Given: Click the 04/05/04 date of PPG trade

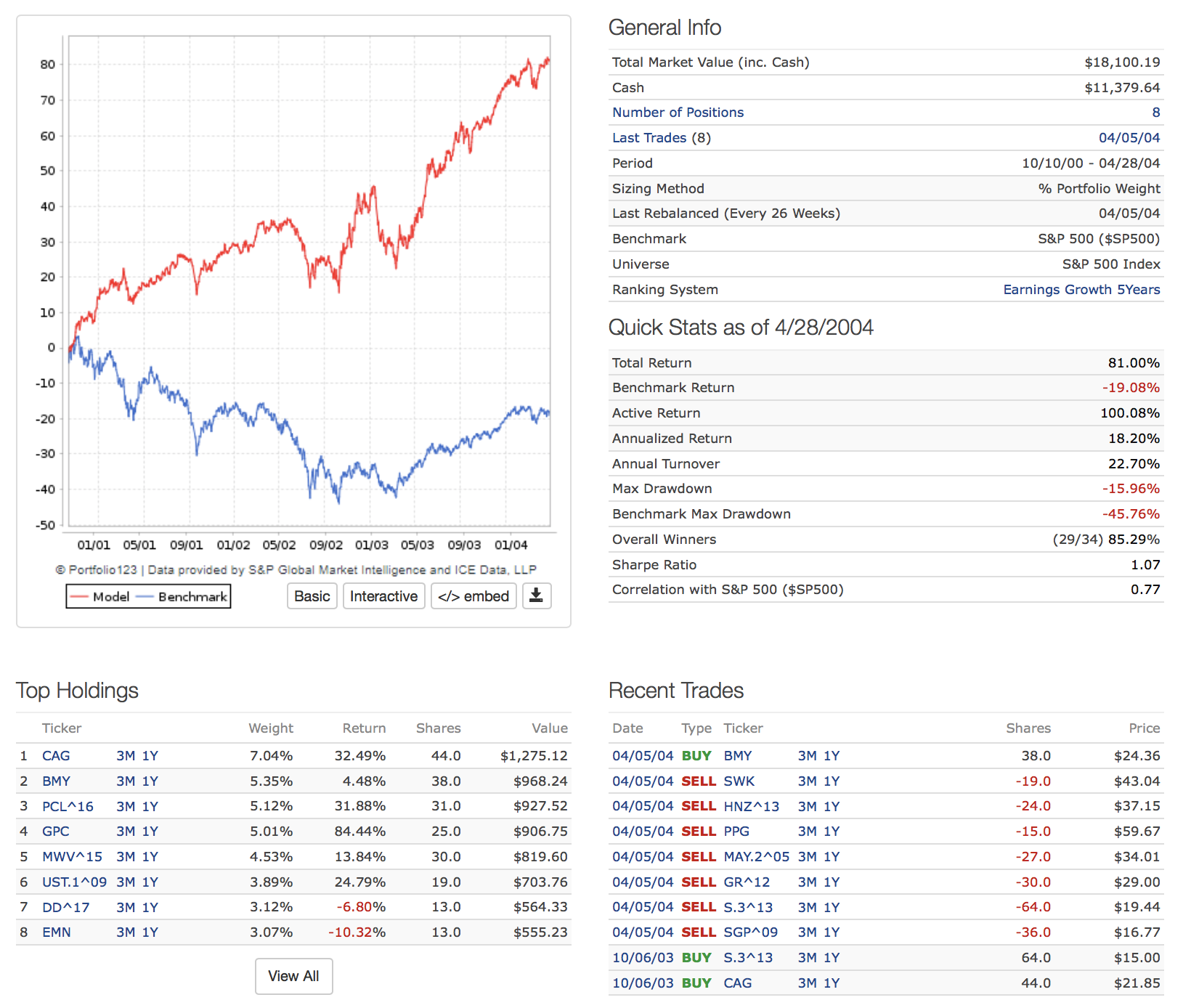Looking at the screenshot, I should tap(642, 832).
